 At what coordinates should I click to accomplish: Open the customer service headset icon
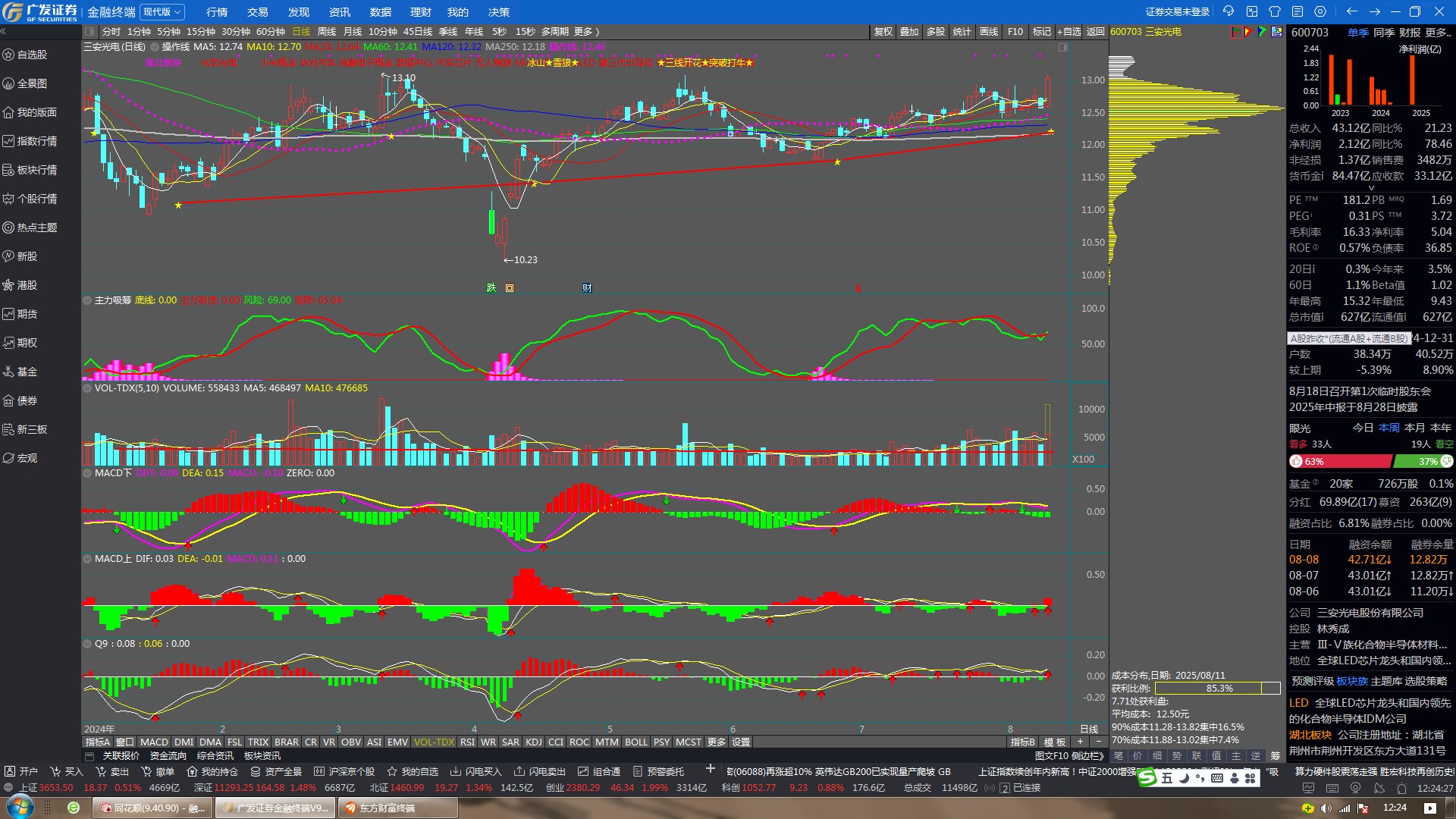point(1228,11)
